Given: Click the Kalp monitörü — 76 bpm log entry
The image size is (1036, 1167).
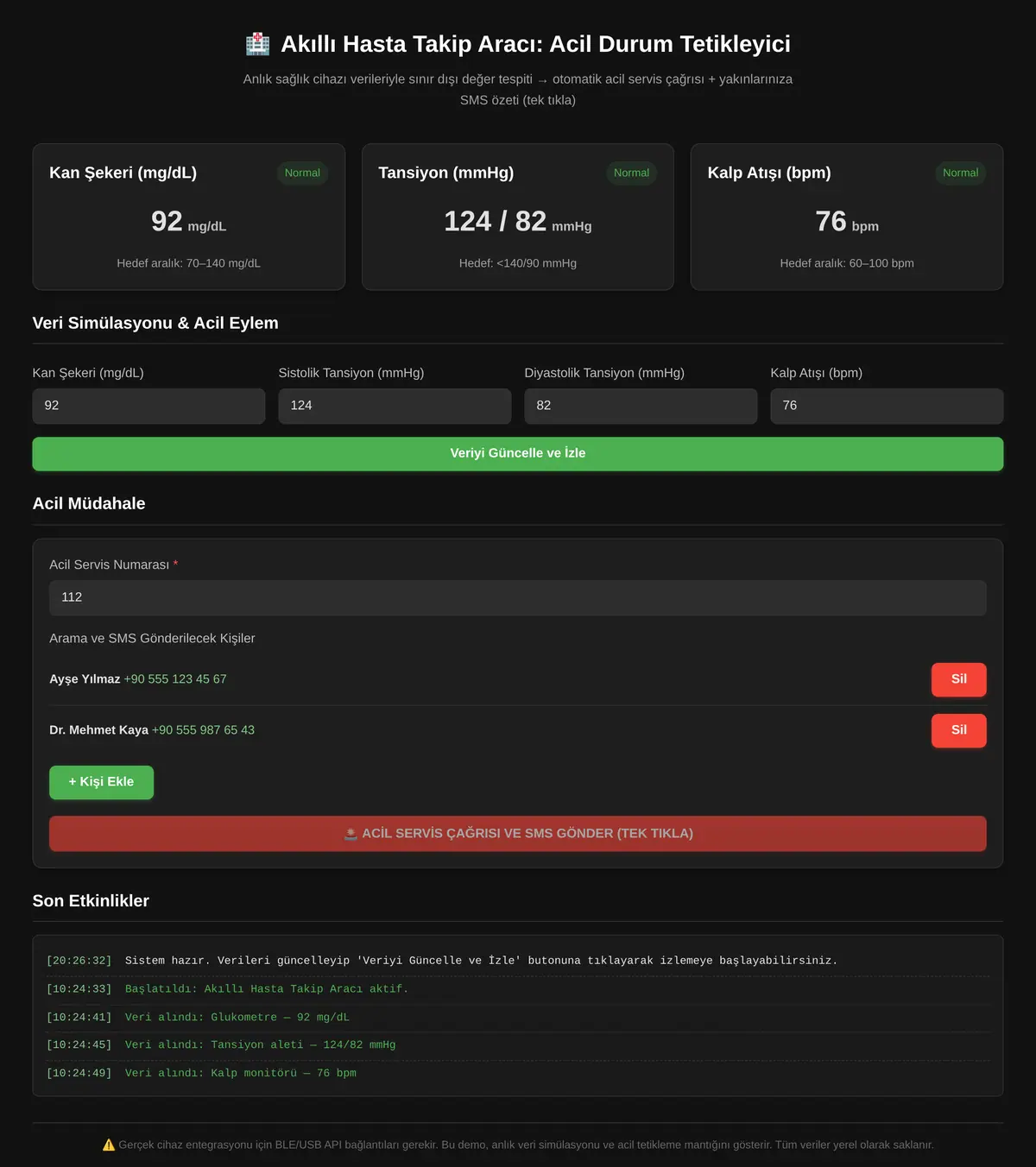Looking at the screenshot, I should coord(518,1074).
